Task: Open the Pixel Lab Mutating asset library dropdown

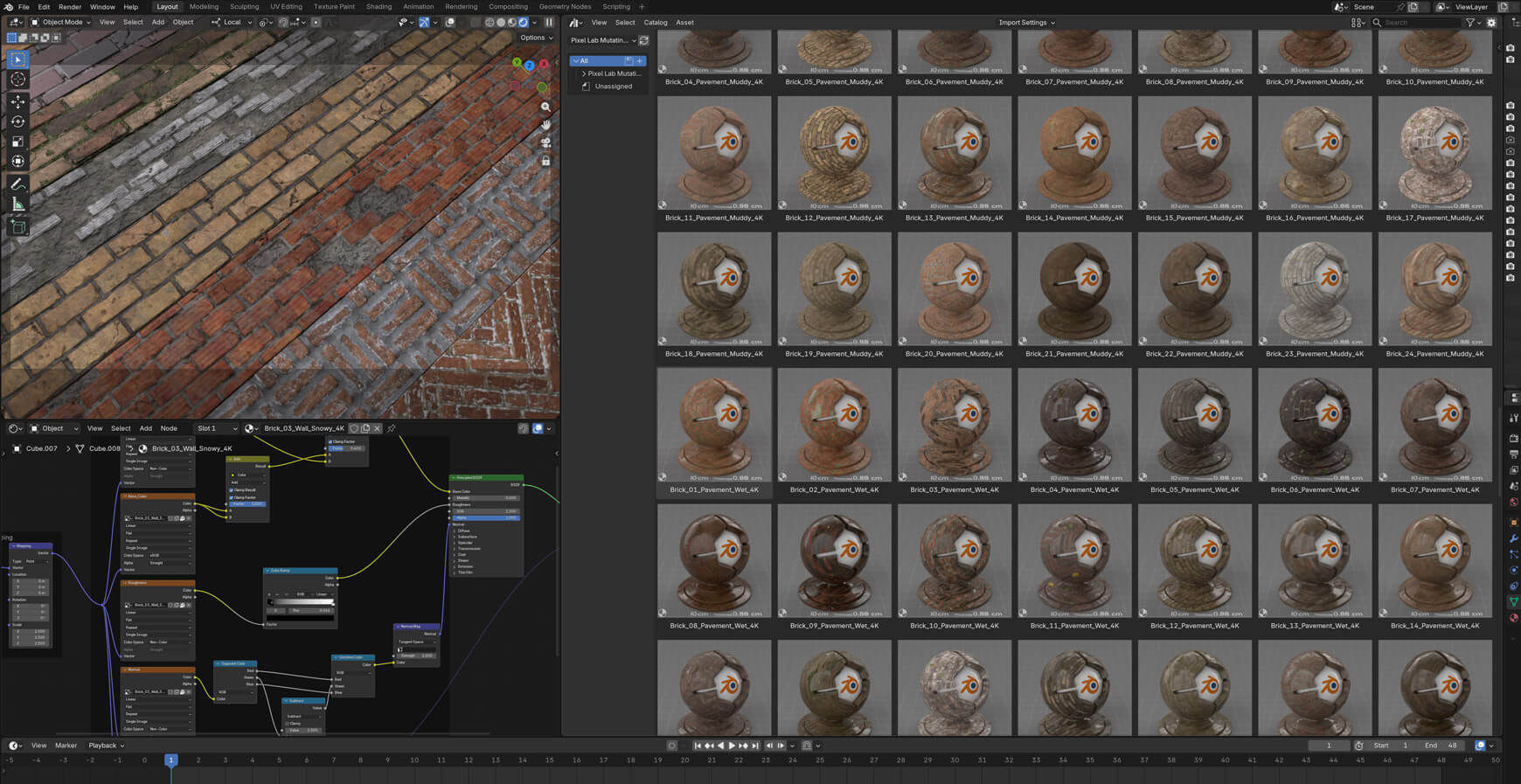Action: tap(603, 40)
